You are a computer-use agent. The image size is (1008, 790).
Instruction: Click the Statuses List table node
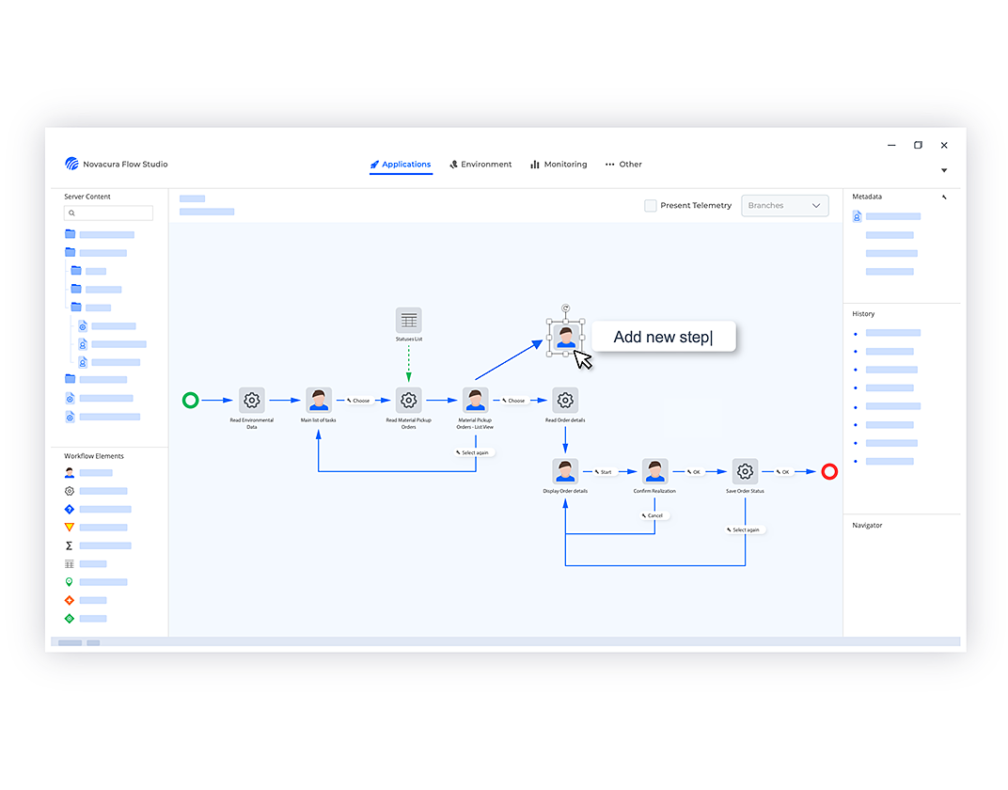point(408,320)
